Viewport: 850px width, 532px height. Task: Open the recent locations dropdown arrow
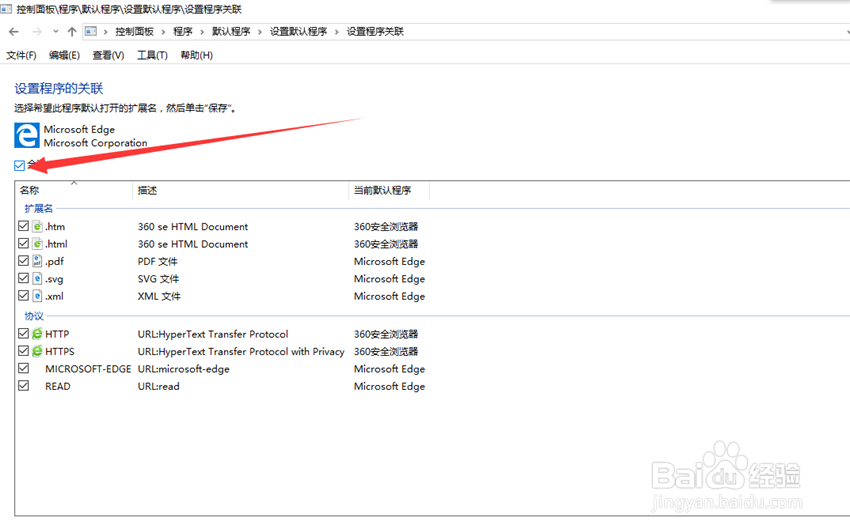(x=55, y=31)
